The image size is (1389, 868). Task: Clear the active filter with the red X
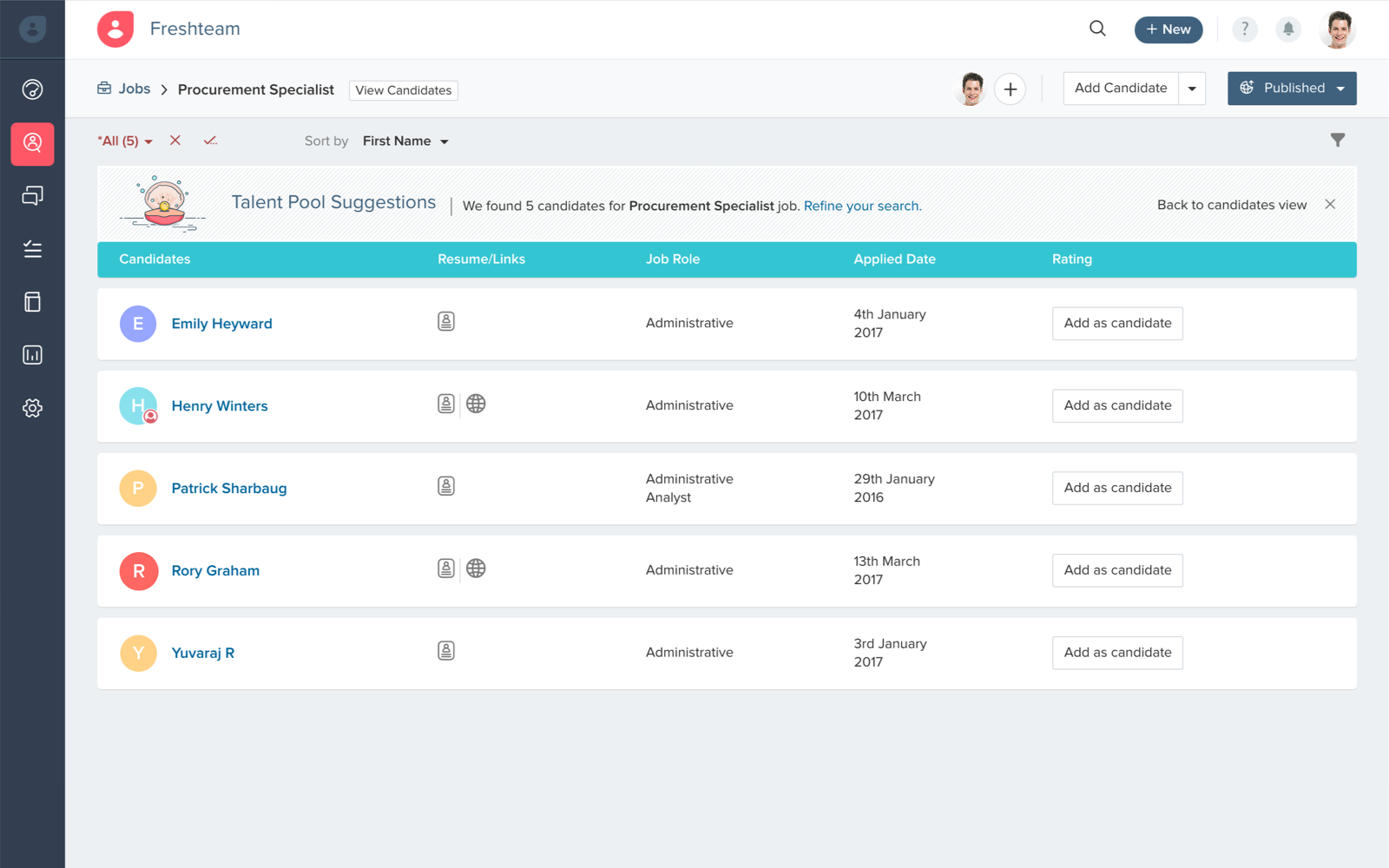[175, 140]
